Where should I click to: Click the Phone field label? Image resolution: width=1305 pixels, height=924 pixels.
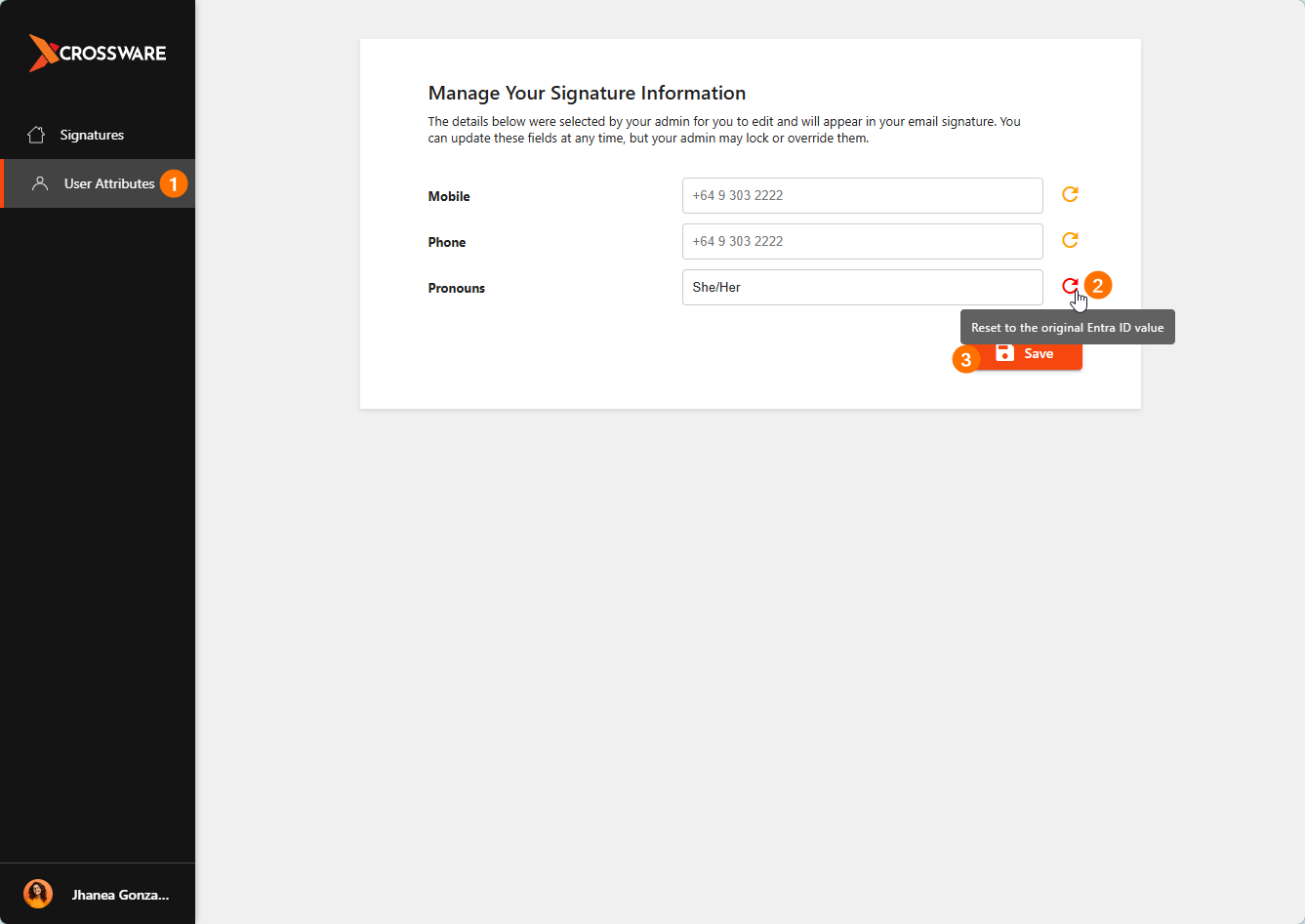point(447,242)
